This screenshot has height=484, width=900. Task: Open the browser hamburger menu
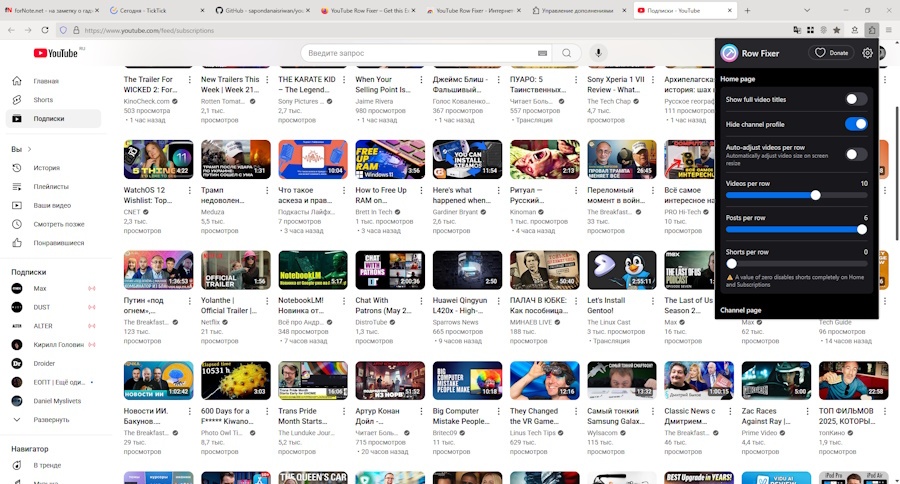(x=889, y=30)
